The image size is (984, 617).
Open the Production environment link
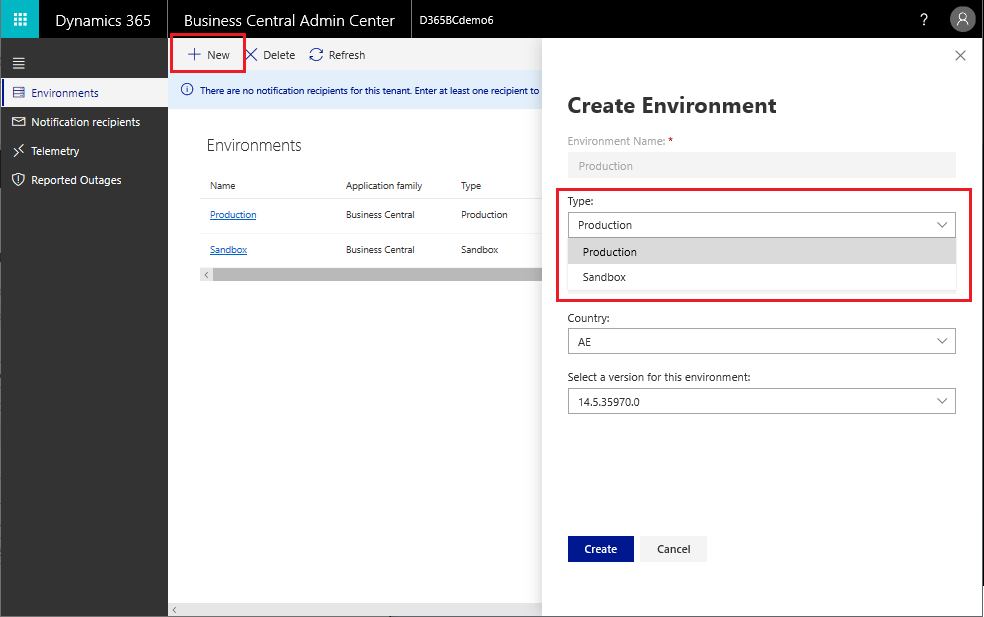coord(233,215)
